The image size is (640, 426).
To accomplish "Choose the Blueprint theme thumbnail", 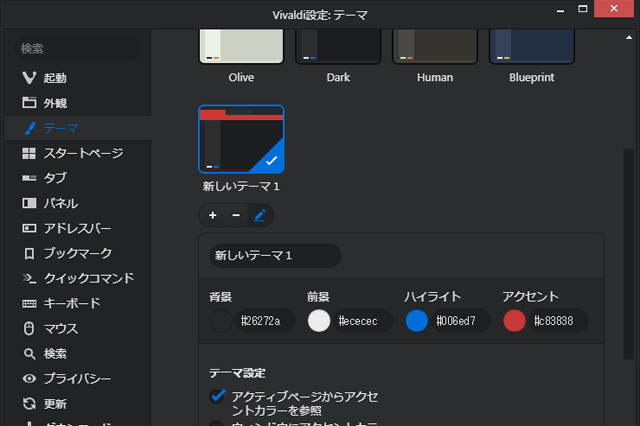I will [x=532, y=46].
